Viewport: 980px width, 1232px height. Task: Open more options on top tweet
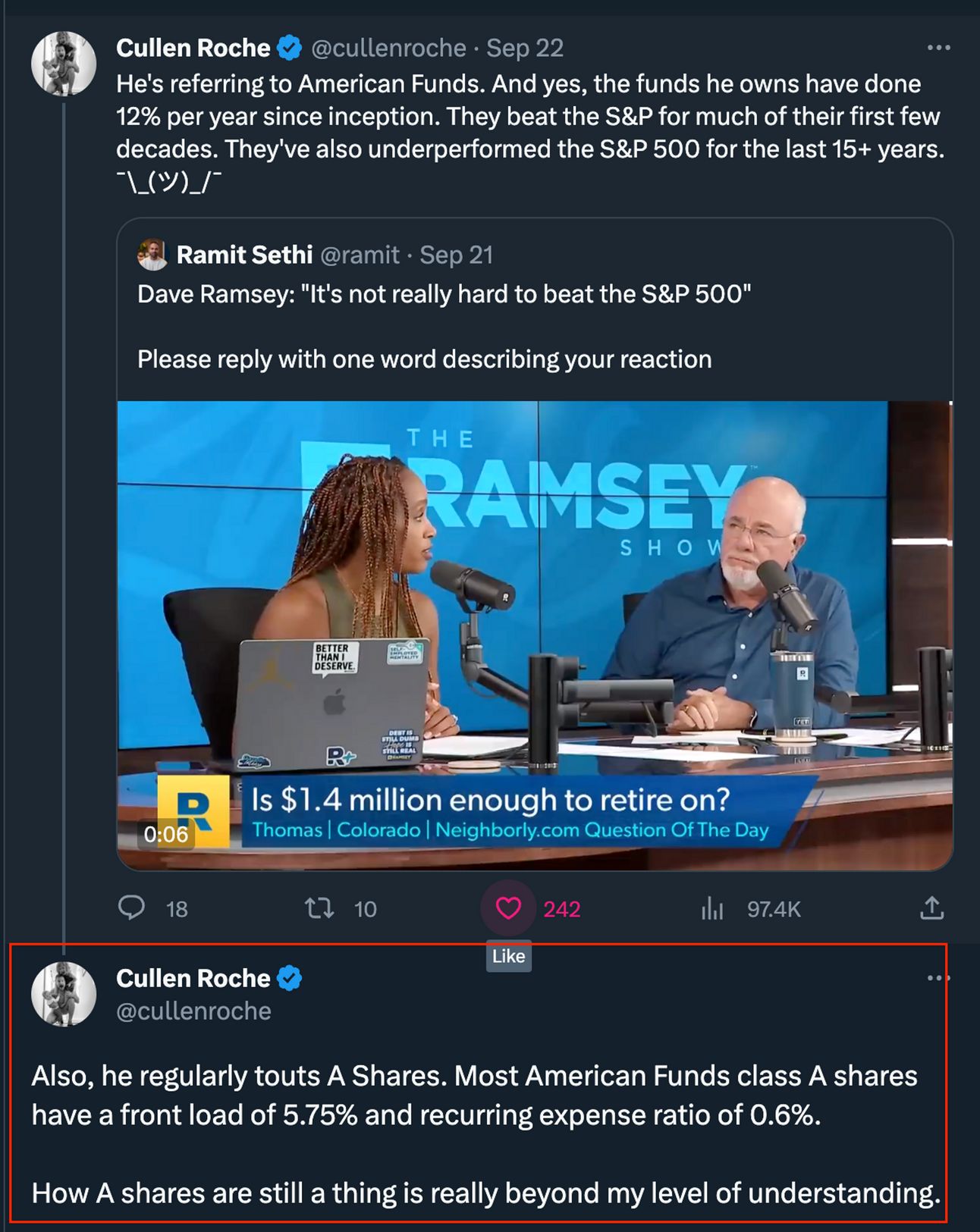938,48
